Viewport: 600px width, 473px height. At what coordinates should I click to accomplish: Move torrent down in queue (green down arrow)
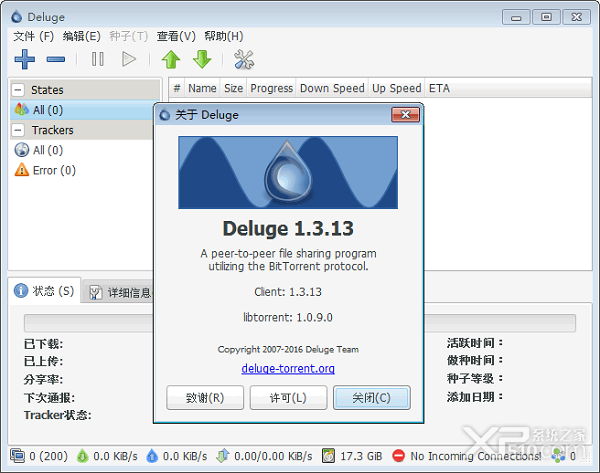[x=202, y=59]
